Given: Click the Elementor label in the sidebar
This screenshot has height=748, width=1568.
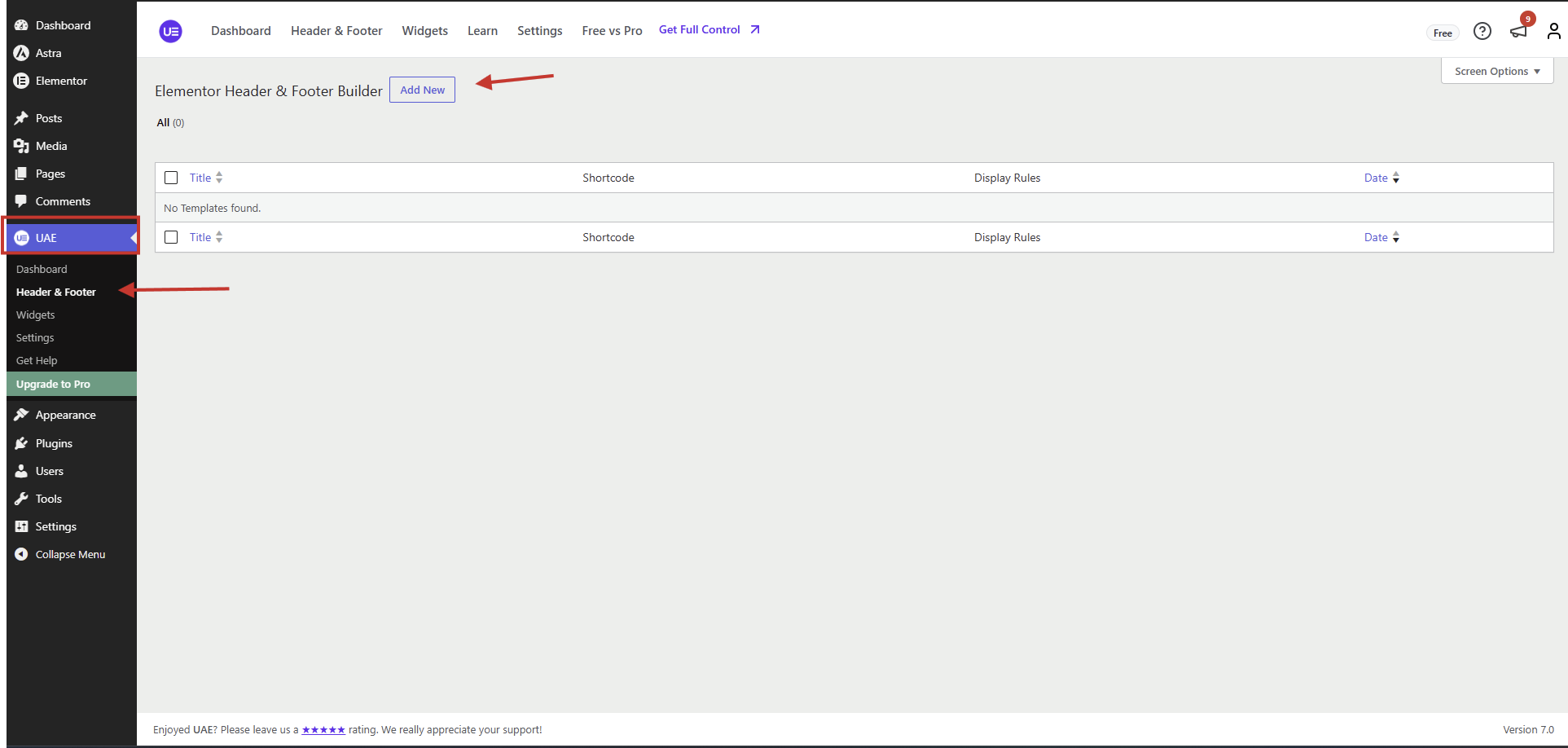Looking at the screenshot, I should pos(61,81).
